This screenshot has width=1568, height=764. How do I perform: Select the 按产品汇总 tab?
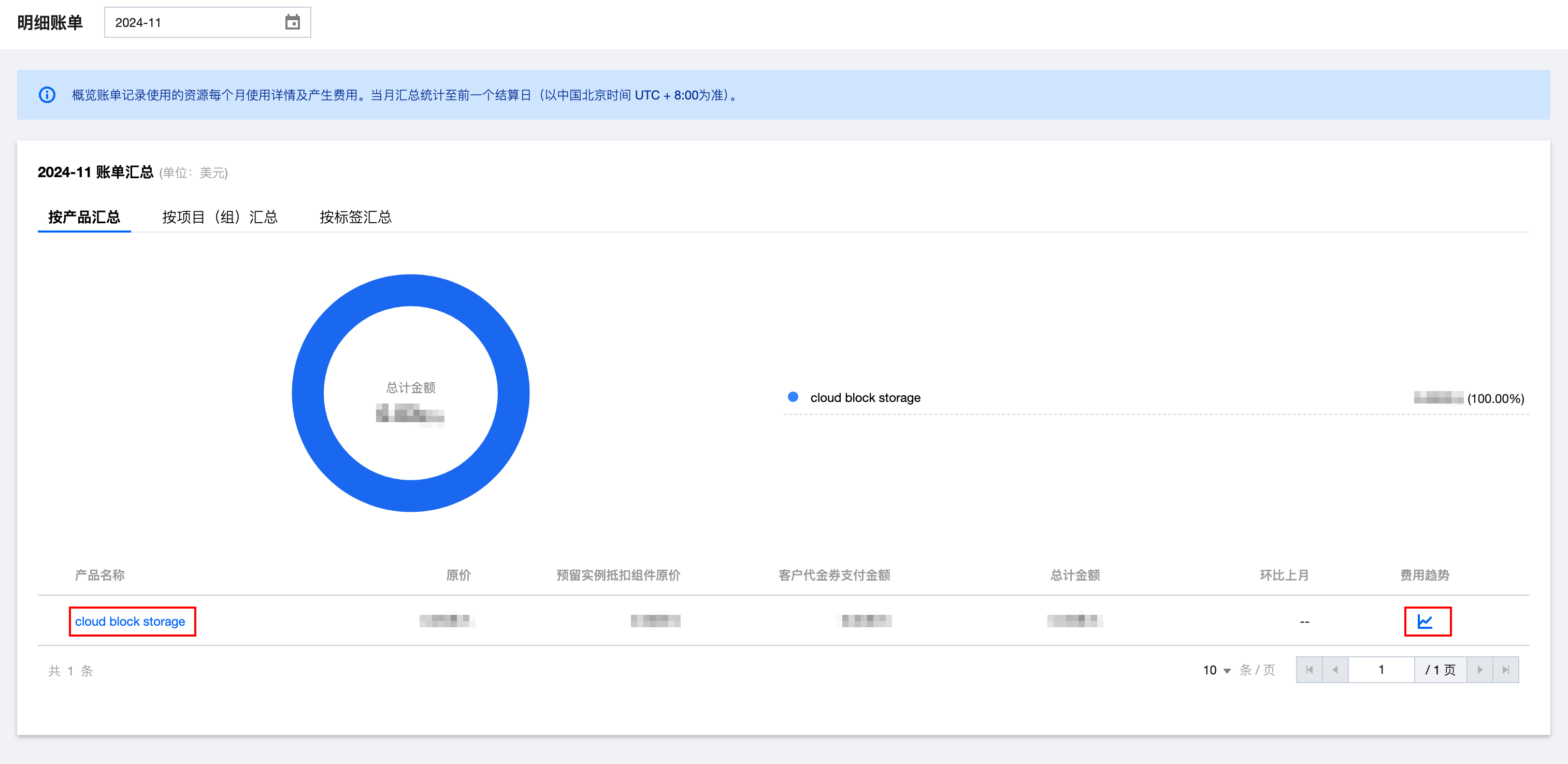pos(84,217)
